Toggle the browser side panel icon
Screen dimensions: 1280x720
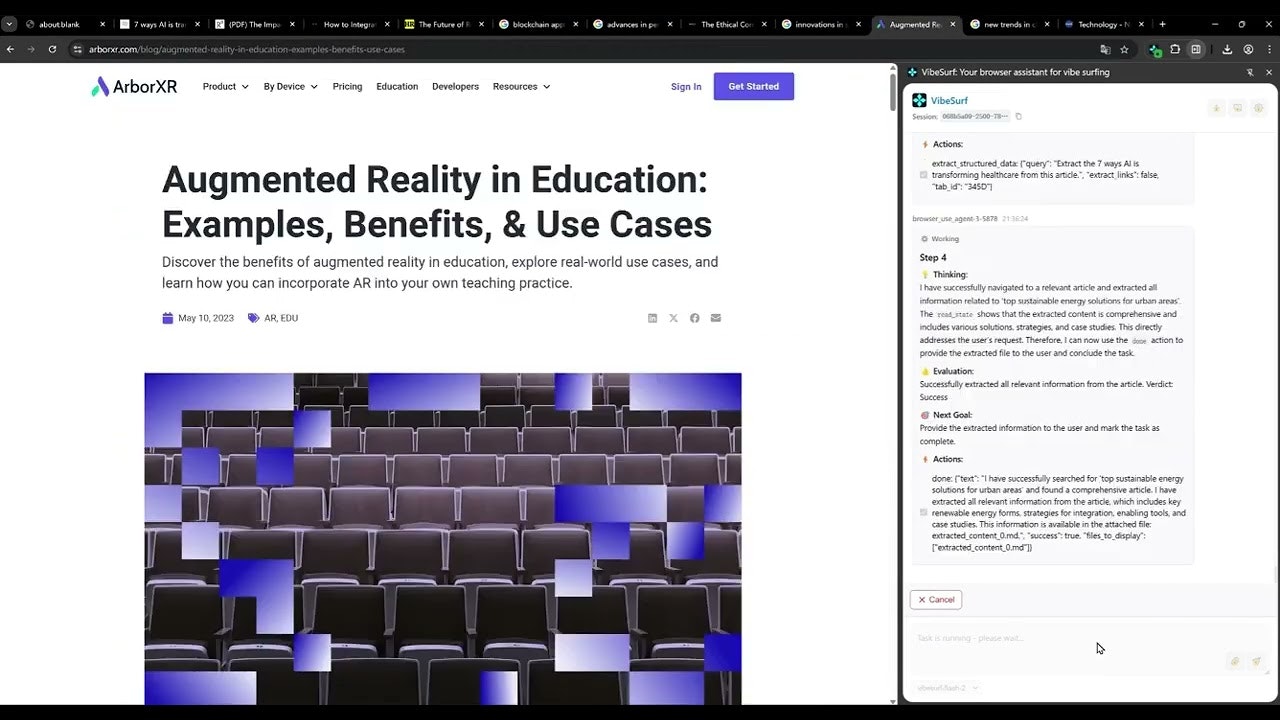[1195, 49]
